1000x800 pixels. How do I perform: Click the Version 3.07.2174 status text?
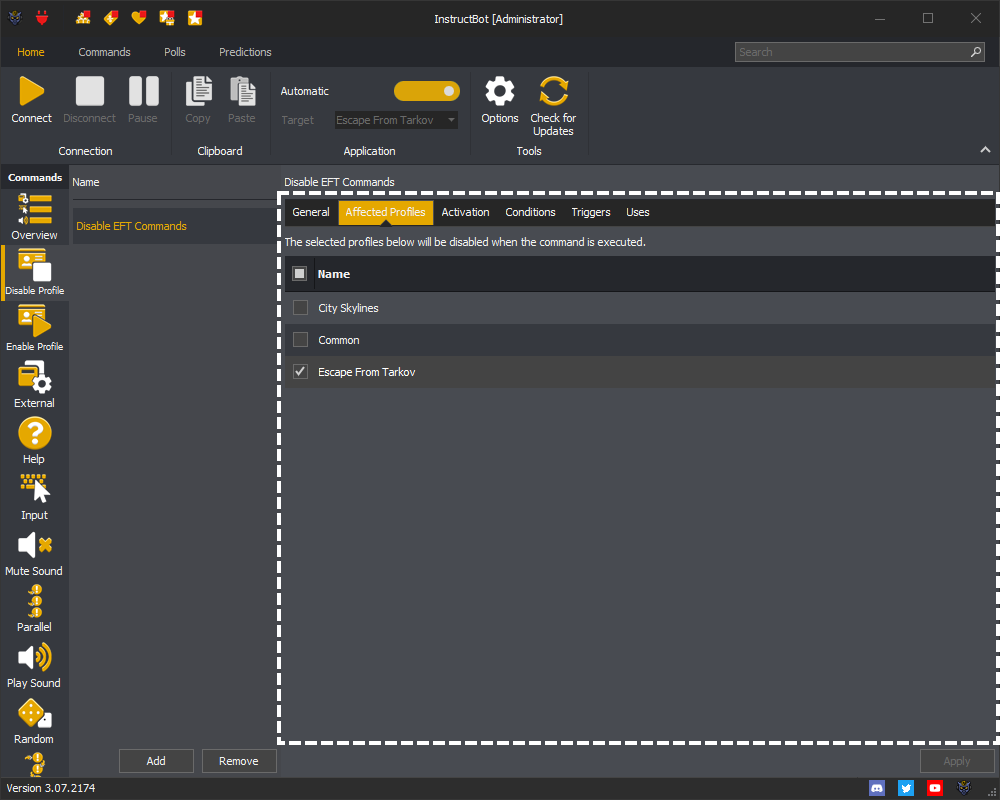tap(51, 789)
